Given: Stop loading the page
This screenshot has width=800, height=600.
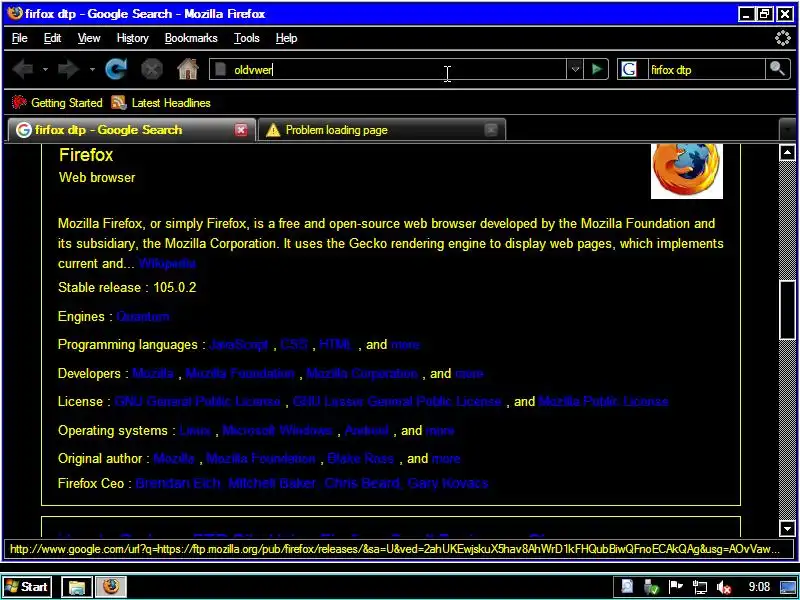Looking at the screenshot, I should (x=152, y=69).
